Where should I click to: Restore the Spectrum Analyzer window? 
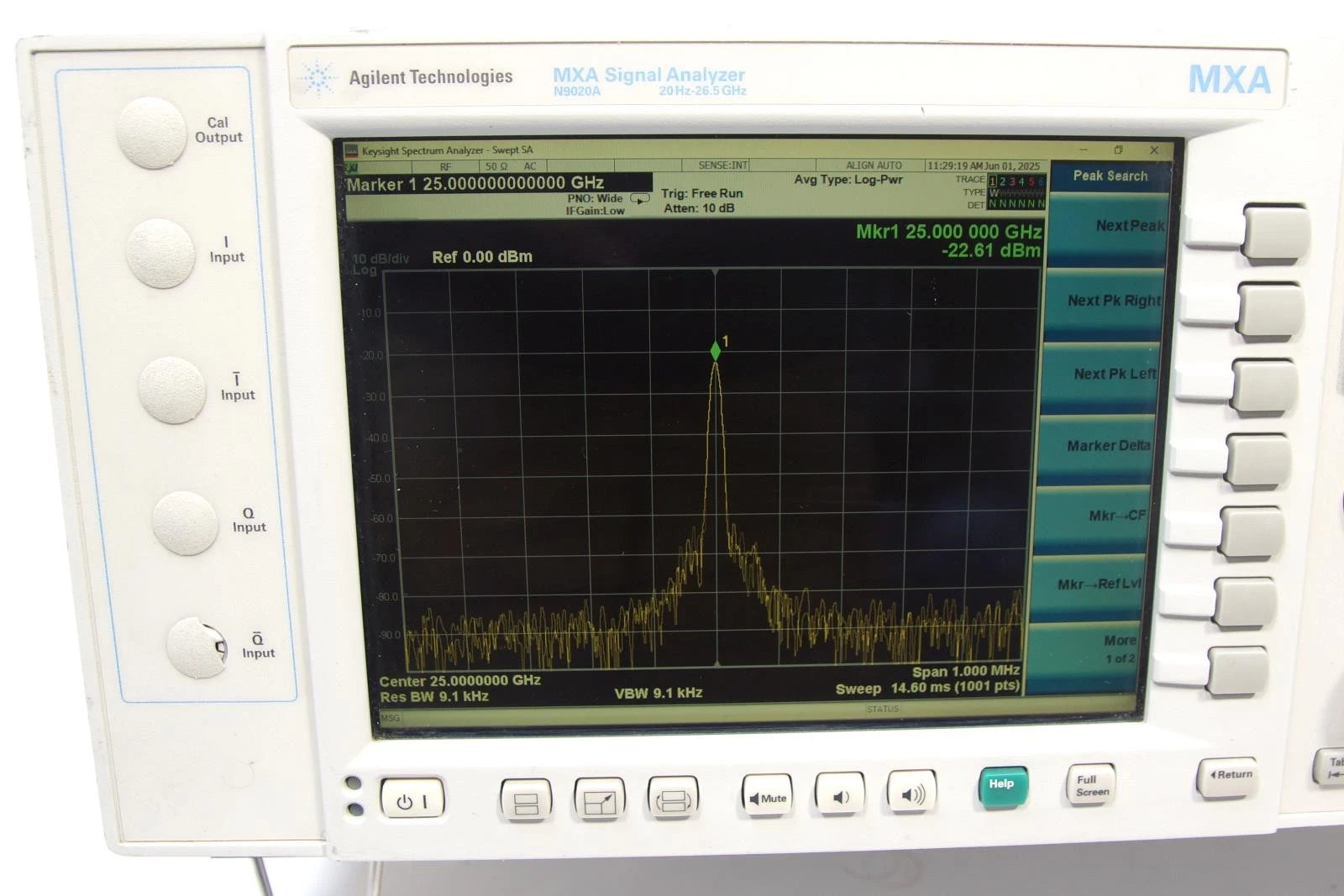click(x=1118, y=150)
